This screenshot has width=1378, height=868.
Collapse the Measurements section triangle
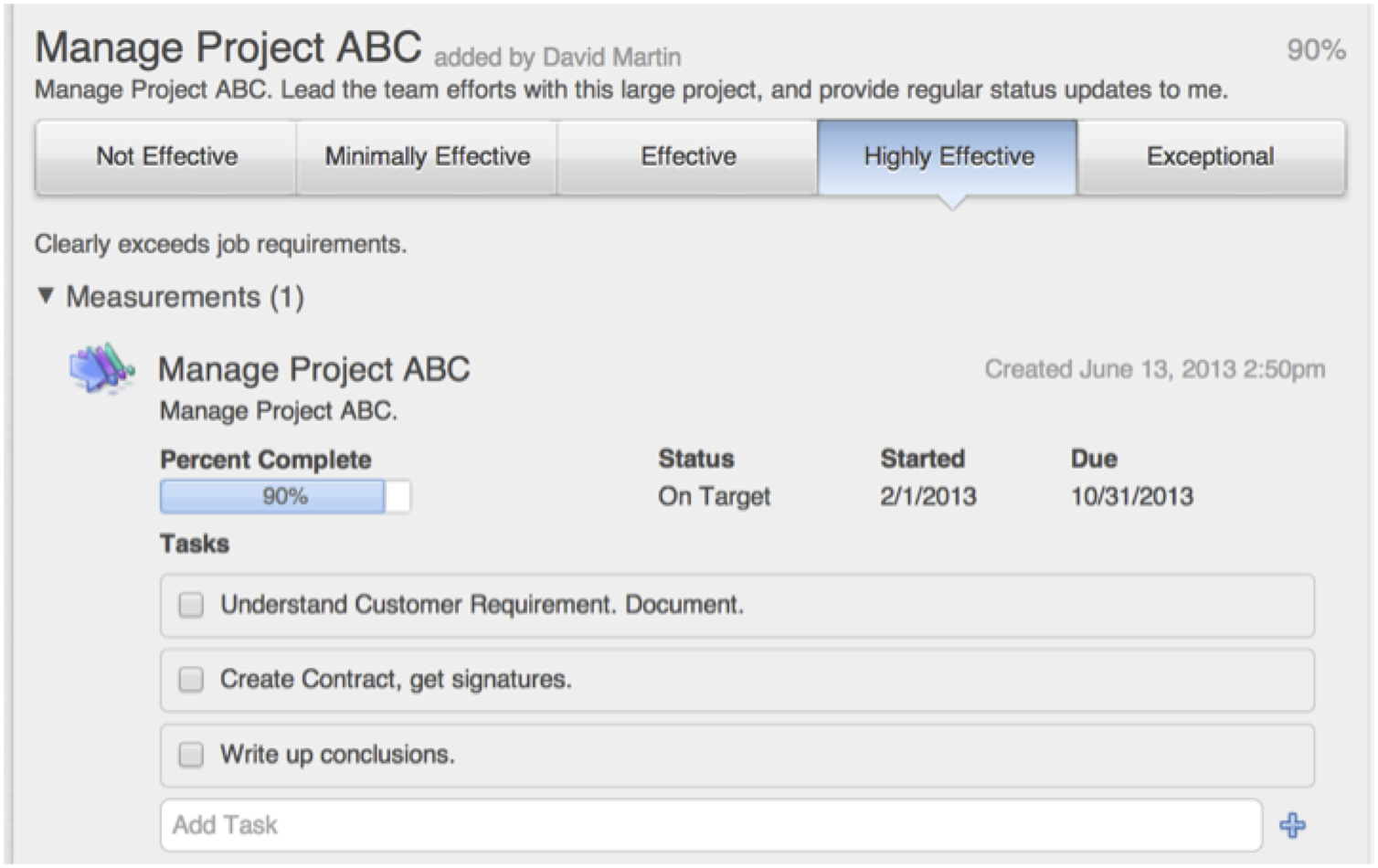(x=46, y=296)
